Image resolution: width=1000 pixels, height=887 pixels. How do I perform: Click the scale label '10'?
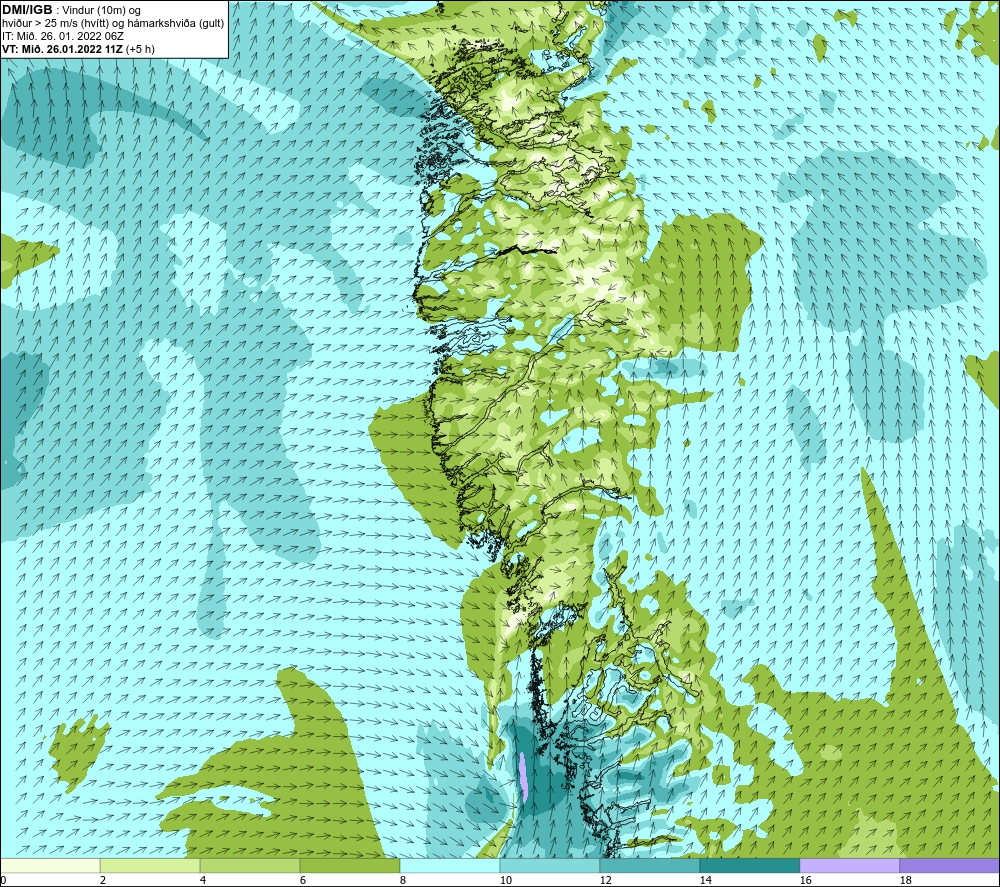[505, 880]
